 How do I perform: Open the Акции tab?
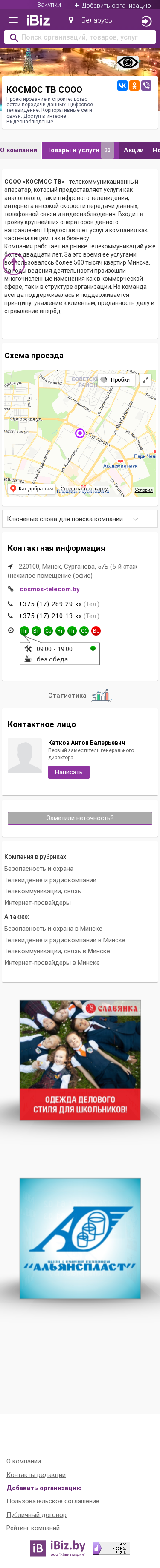tap(134, 150)
